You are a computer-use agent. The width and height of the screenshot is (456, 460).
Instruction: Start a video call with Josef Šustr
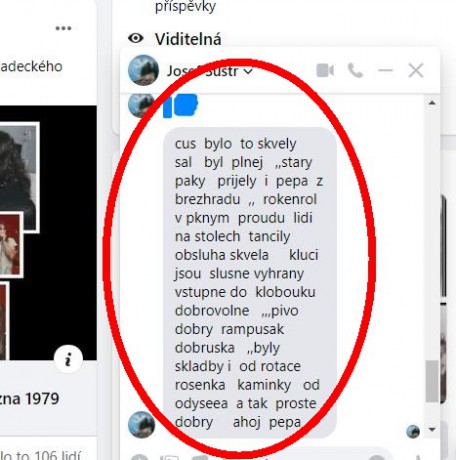click(325, 70)
